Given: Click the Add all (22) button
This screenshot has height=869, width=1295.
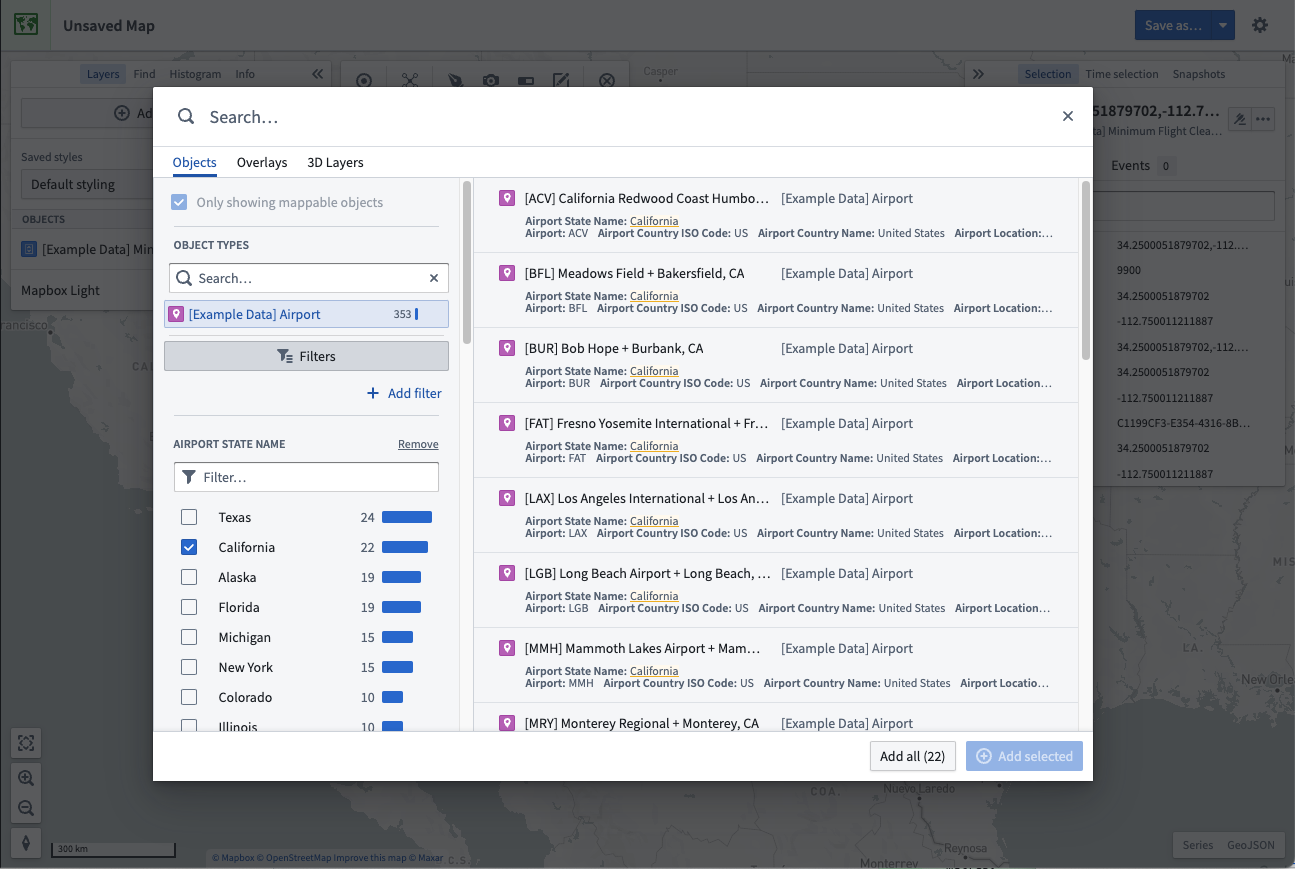Looking at the screenshot, I should 912,756.
